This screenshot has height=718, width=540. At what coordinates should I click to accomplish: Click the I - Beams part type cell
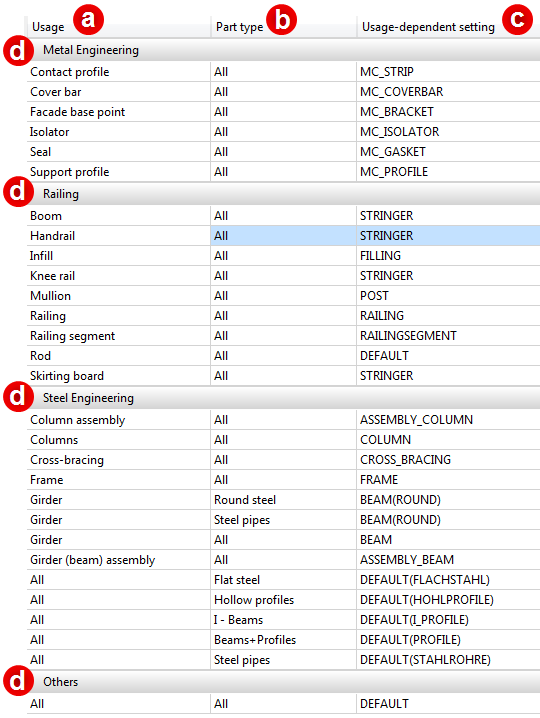click(284, 620)
